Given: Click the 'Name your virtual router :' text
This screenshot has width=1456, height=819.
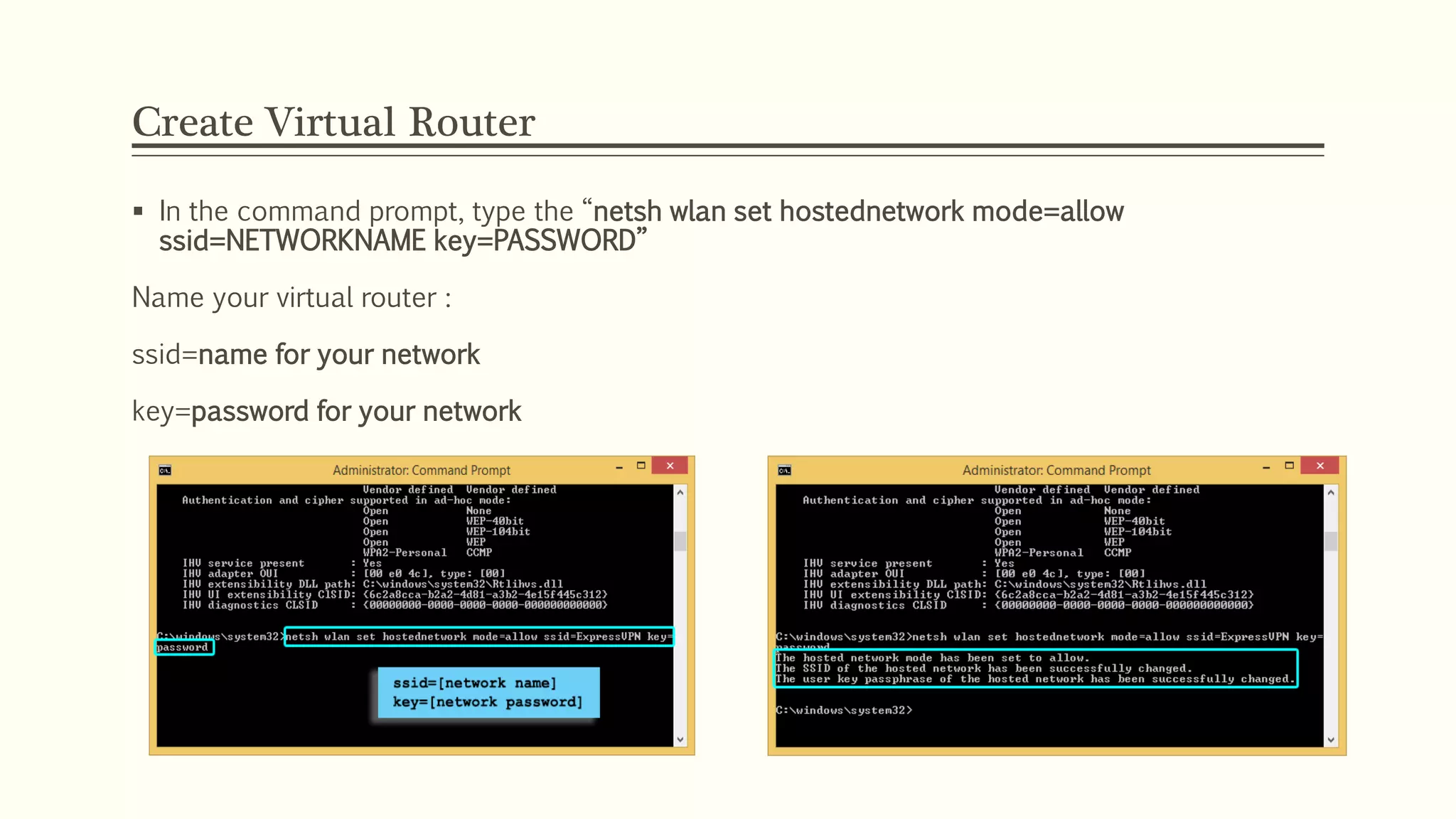Looking at the screenshot, I should pyautogui.click(x=291, y=298).
